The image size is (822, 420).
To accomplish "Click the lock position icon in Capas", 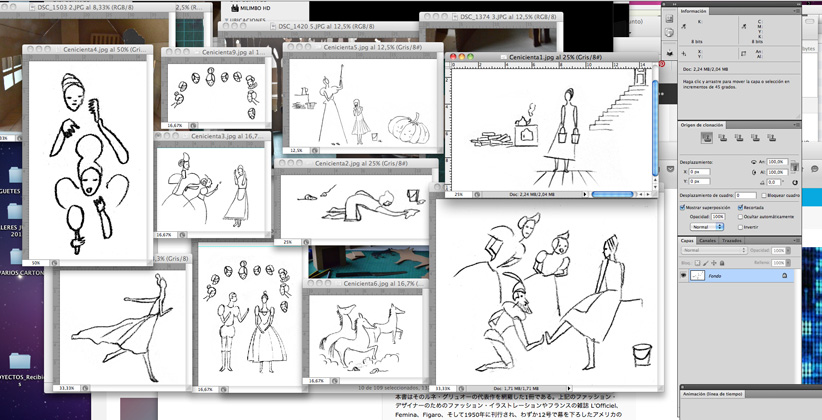I will click(714, 263).
